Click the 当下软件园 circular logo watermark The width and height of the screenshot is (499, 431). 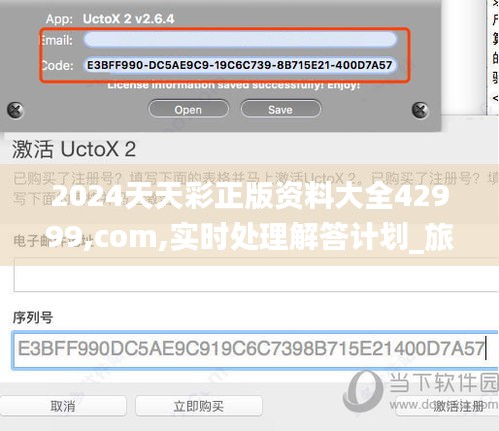(364, 392)
